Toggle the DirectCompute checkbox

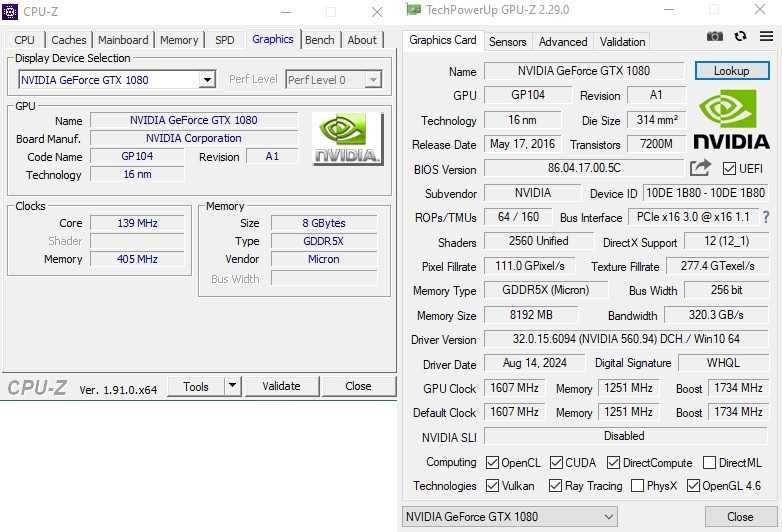(x=613, y=463)
